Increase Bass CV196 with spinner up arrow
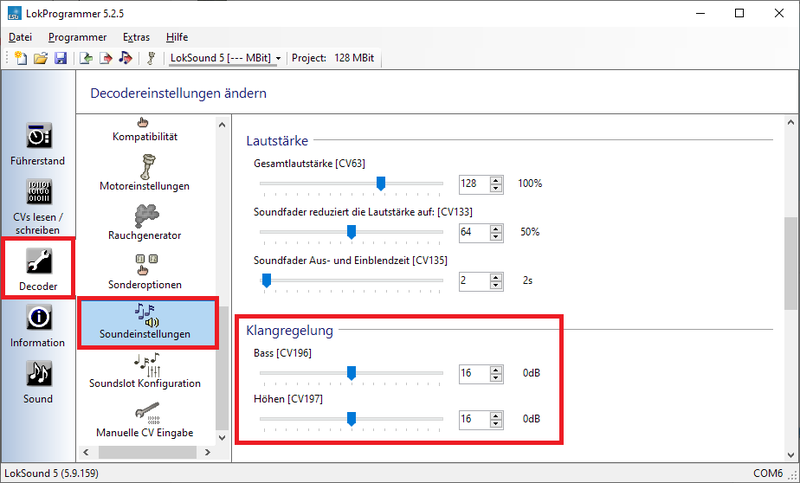 pyautogui.click(x=496, y=369)
